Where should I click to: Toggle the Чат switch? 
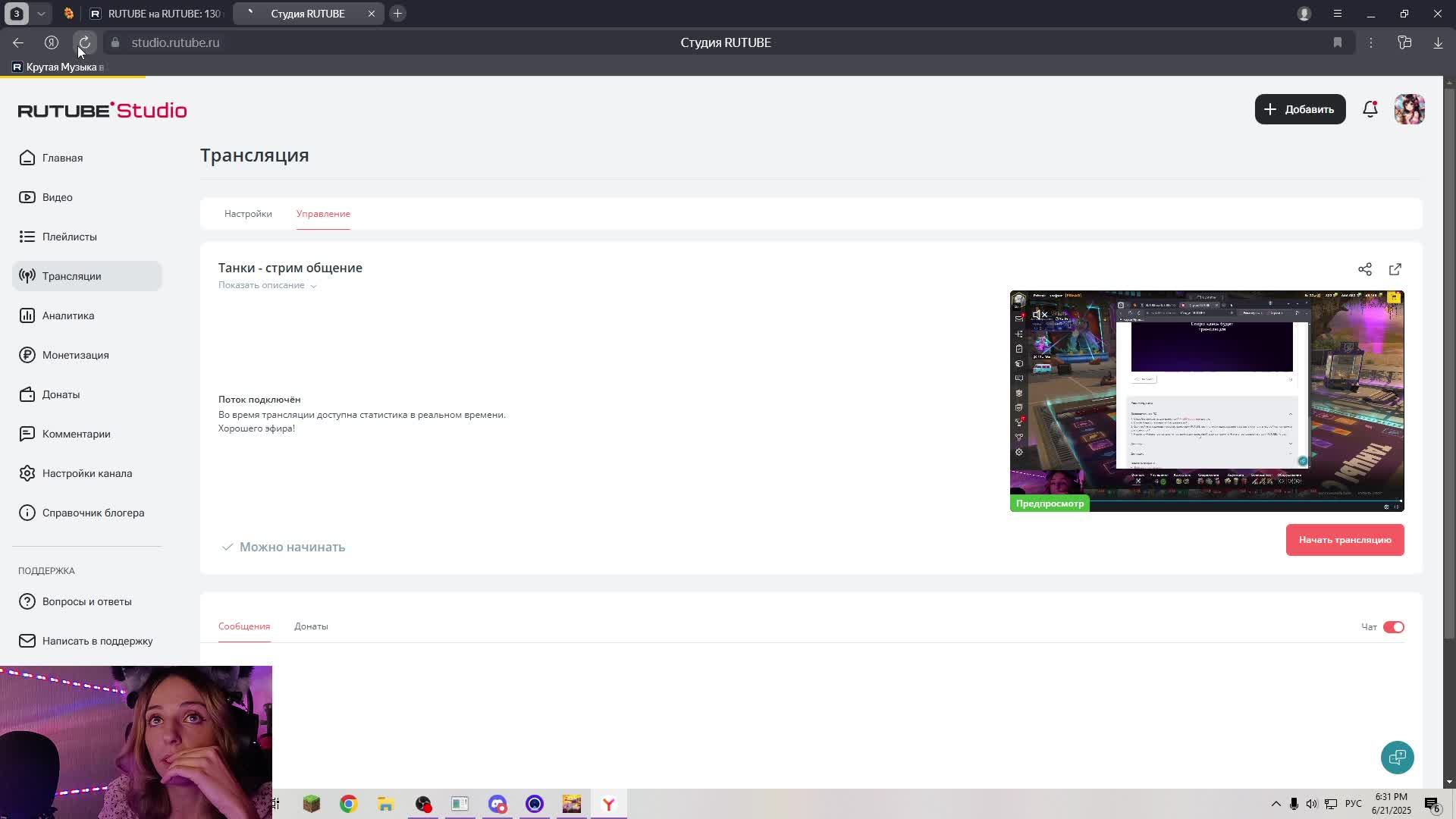[1394, 627]
